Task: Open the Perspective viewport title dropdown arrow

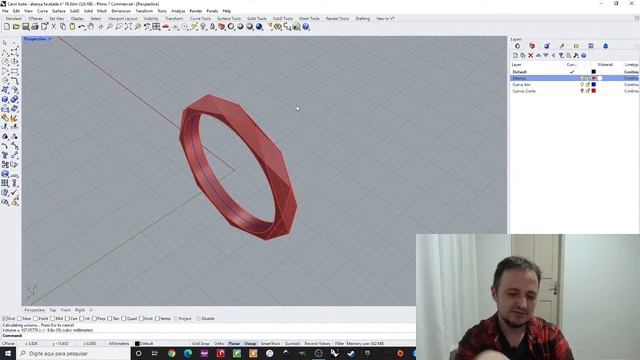Action: tap(50, 39)
